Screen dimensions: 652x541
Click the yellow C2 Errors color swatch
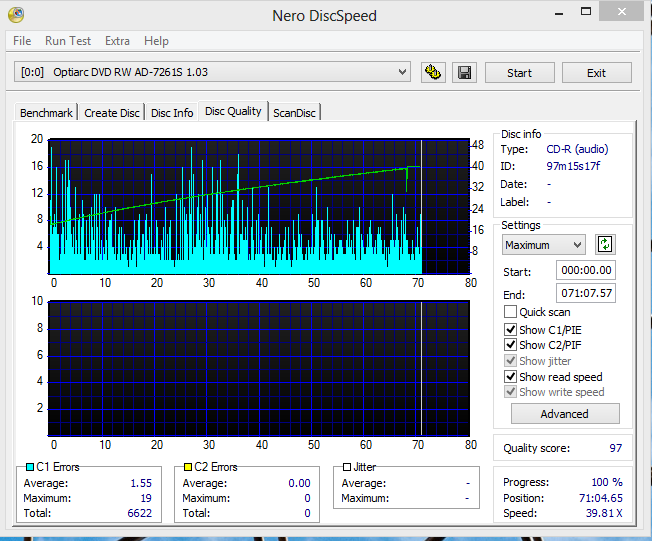(188, 467)
